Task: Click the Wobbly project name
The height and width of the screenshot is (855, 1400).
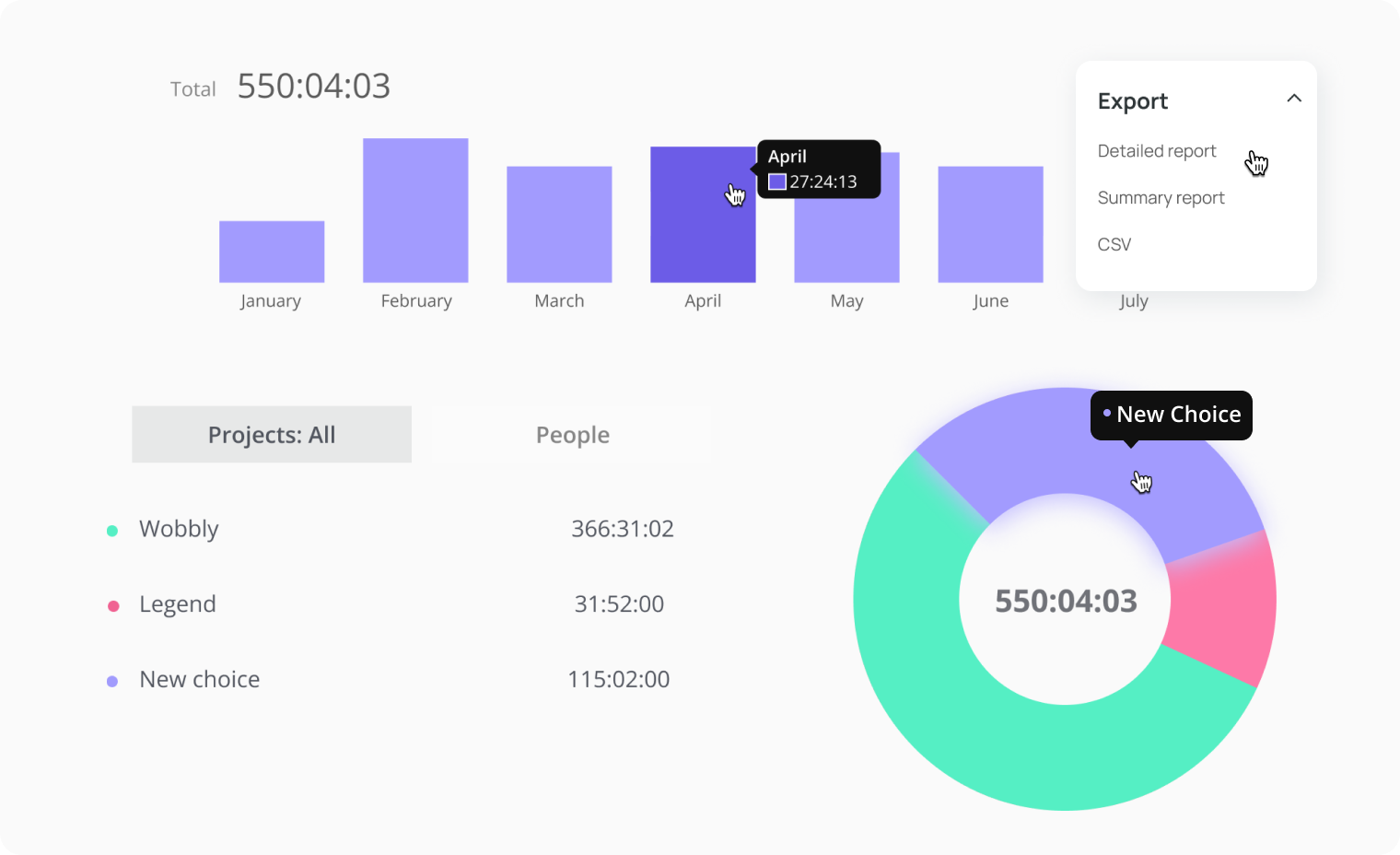Action: 179,529
